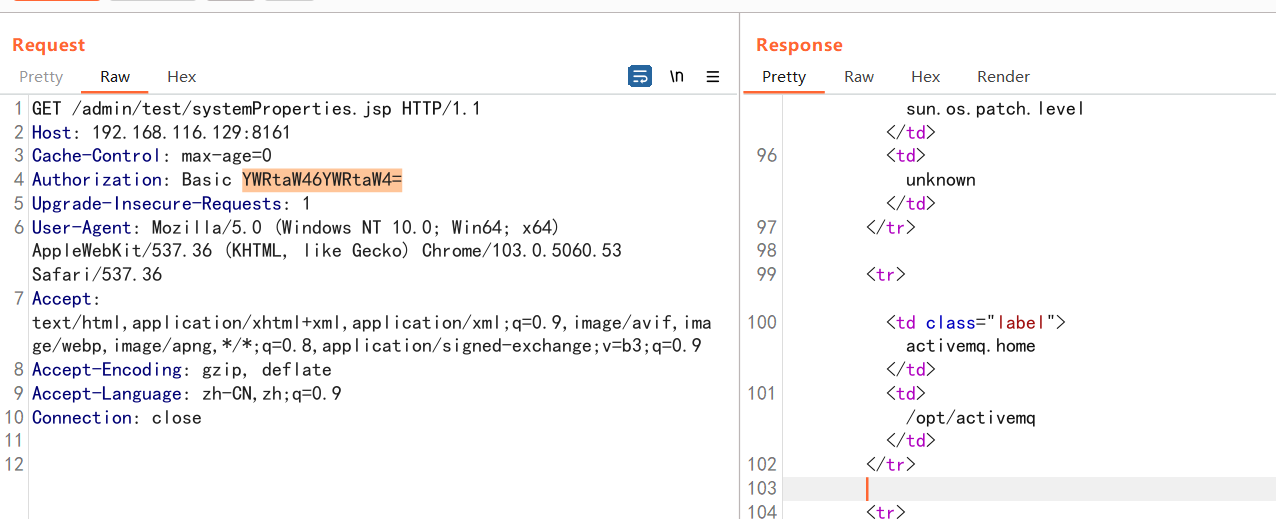Place cursor on empty line 12 of request

(200, 464)
